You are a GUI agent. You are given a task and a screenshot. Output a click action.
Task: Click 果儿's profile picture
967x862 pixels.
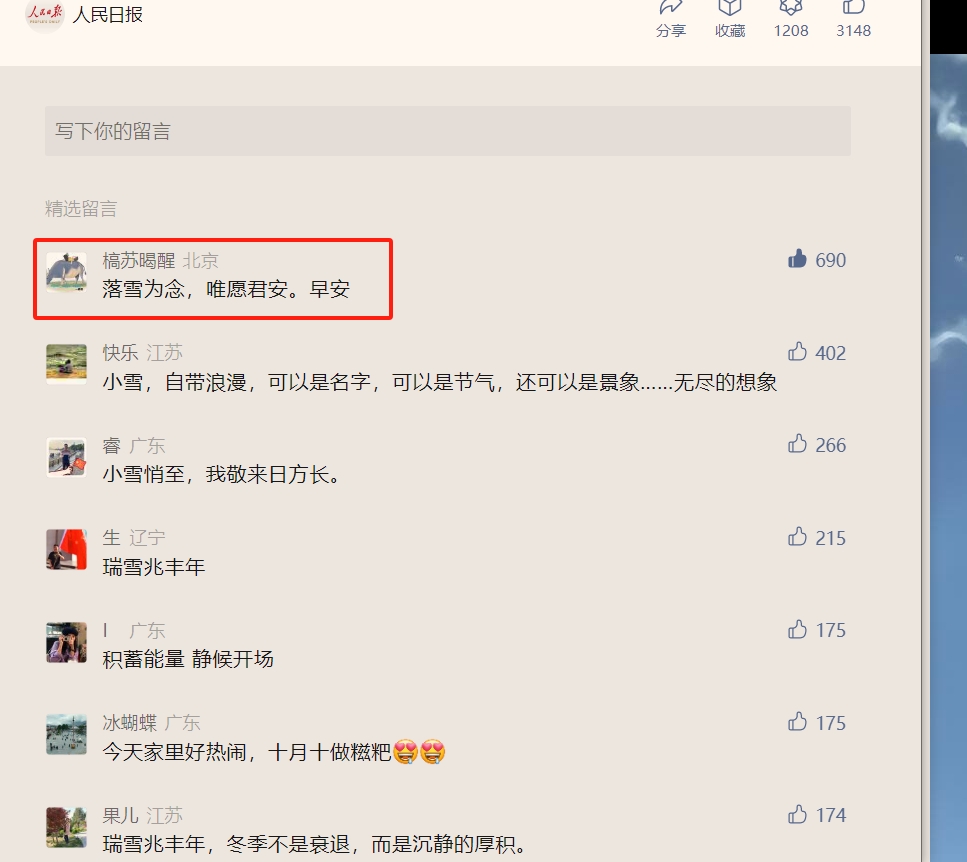pyautogui.click(x=67, y=827)
